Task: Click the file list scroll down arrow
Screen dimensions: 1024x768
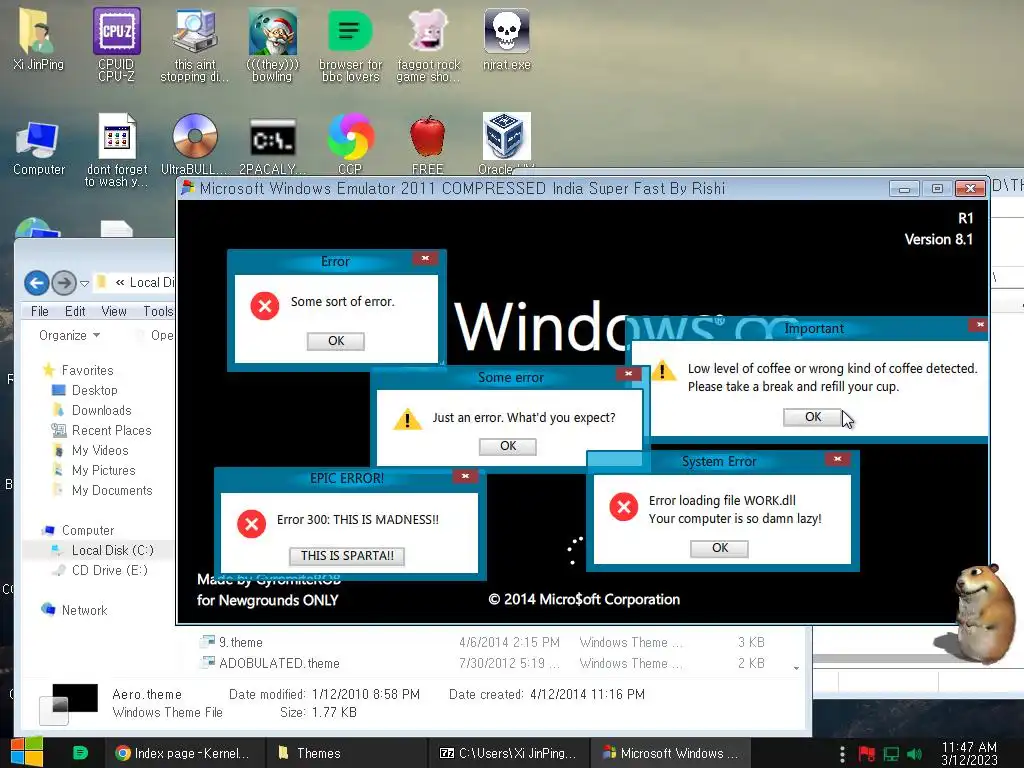Action: click(x=796, y=667)
